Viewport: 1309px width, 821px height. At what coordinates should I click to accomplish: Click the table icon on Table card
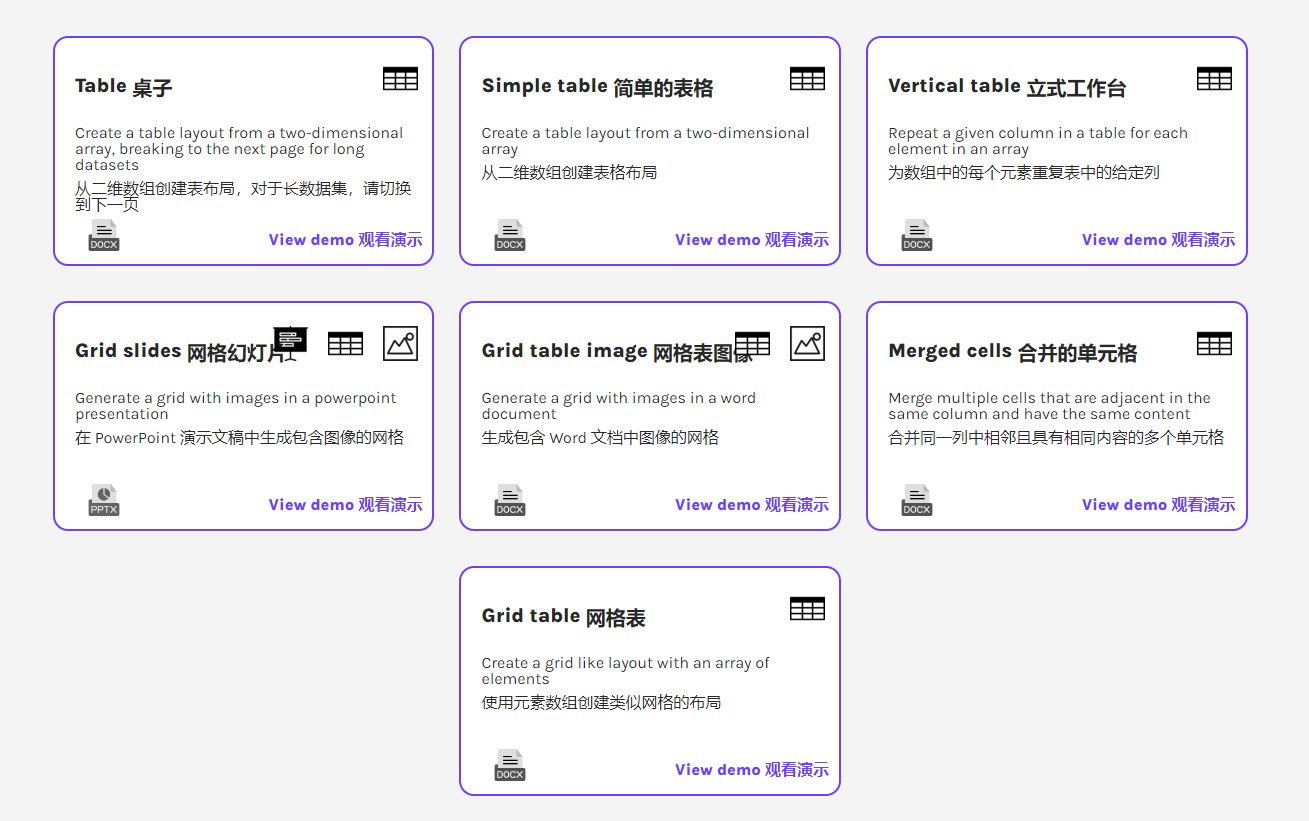coord(400,79)
